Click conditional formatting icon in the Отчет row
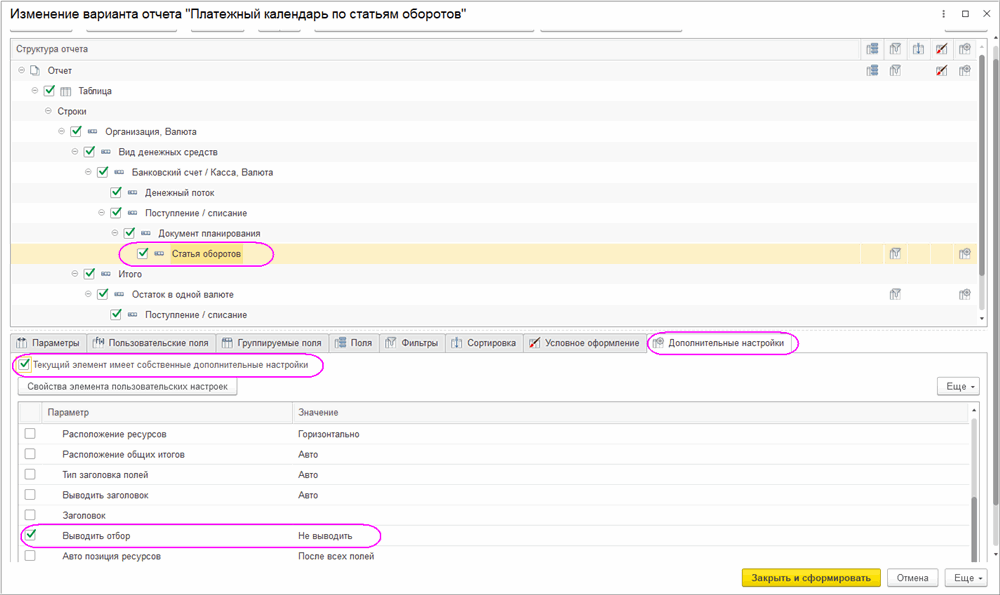This screenshot has height=595, width=1000. point(941,71)
